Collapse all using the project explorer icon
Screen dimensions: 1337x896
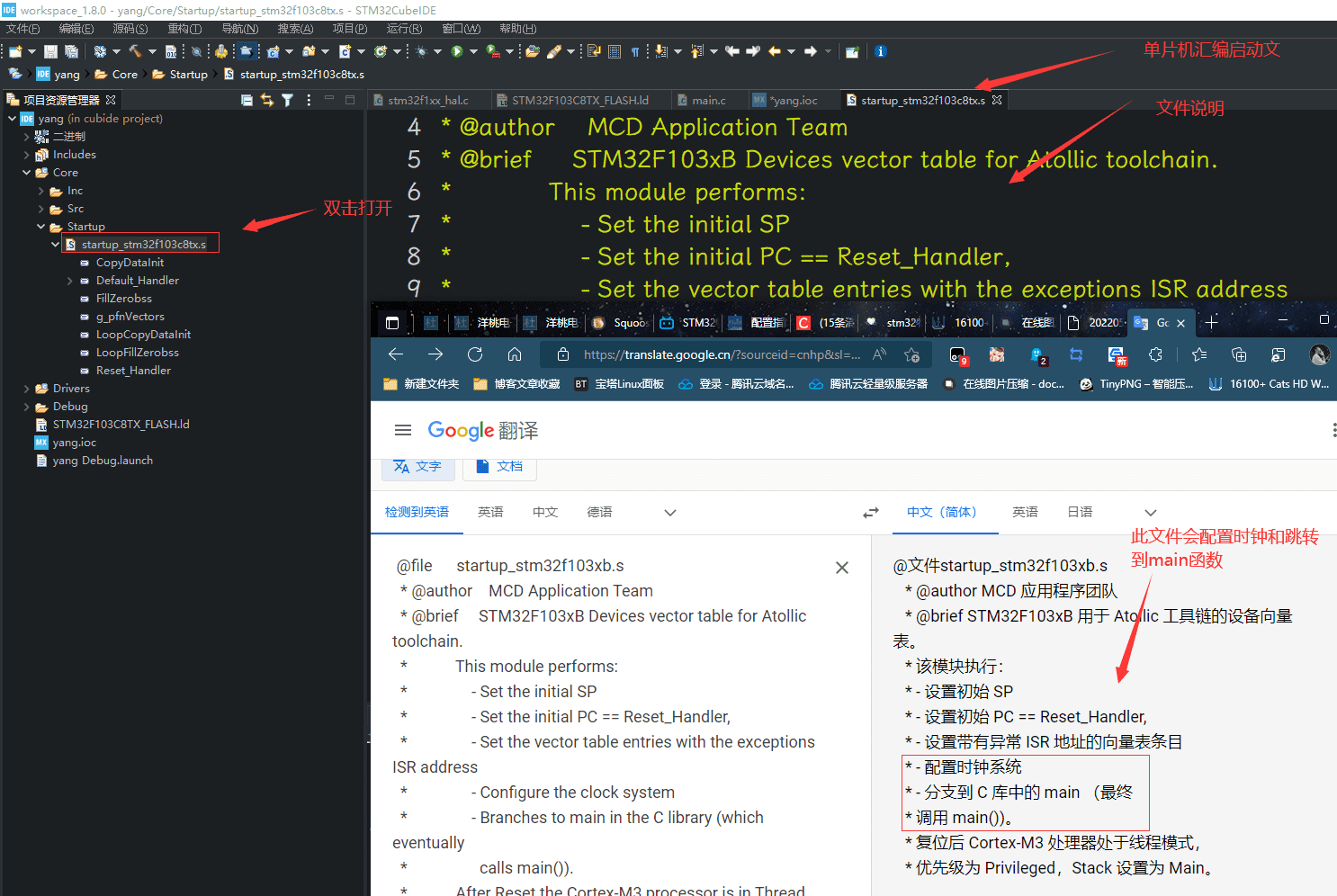(x=247, y=100)
